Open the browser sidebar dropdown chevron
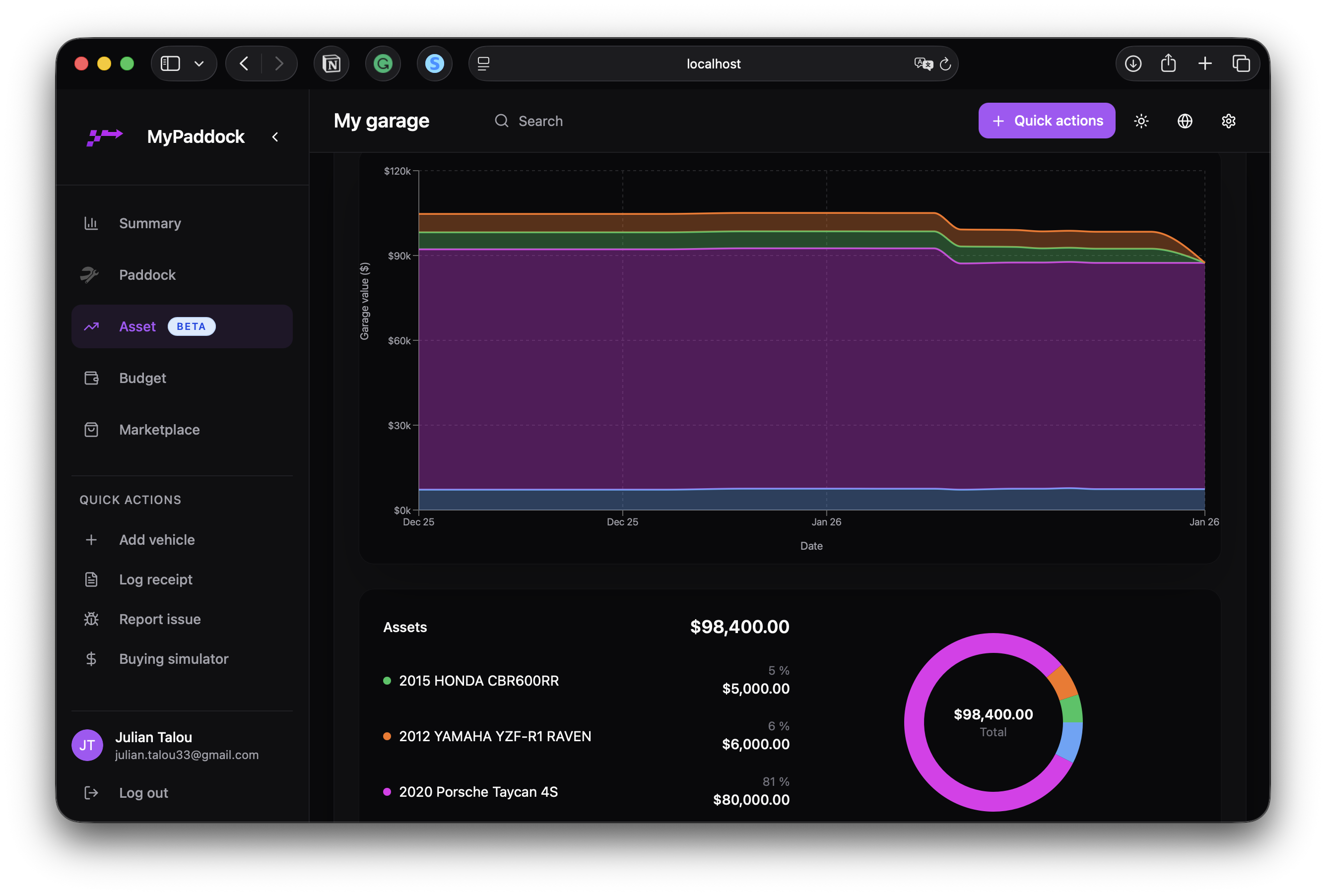Screen dimensions: 1326x896 point(199,64)
